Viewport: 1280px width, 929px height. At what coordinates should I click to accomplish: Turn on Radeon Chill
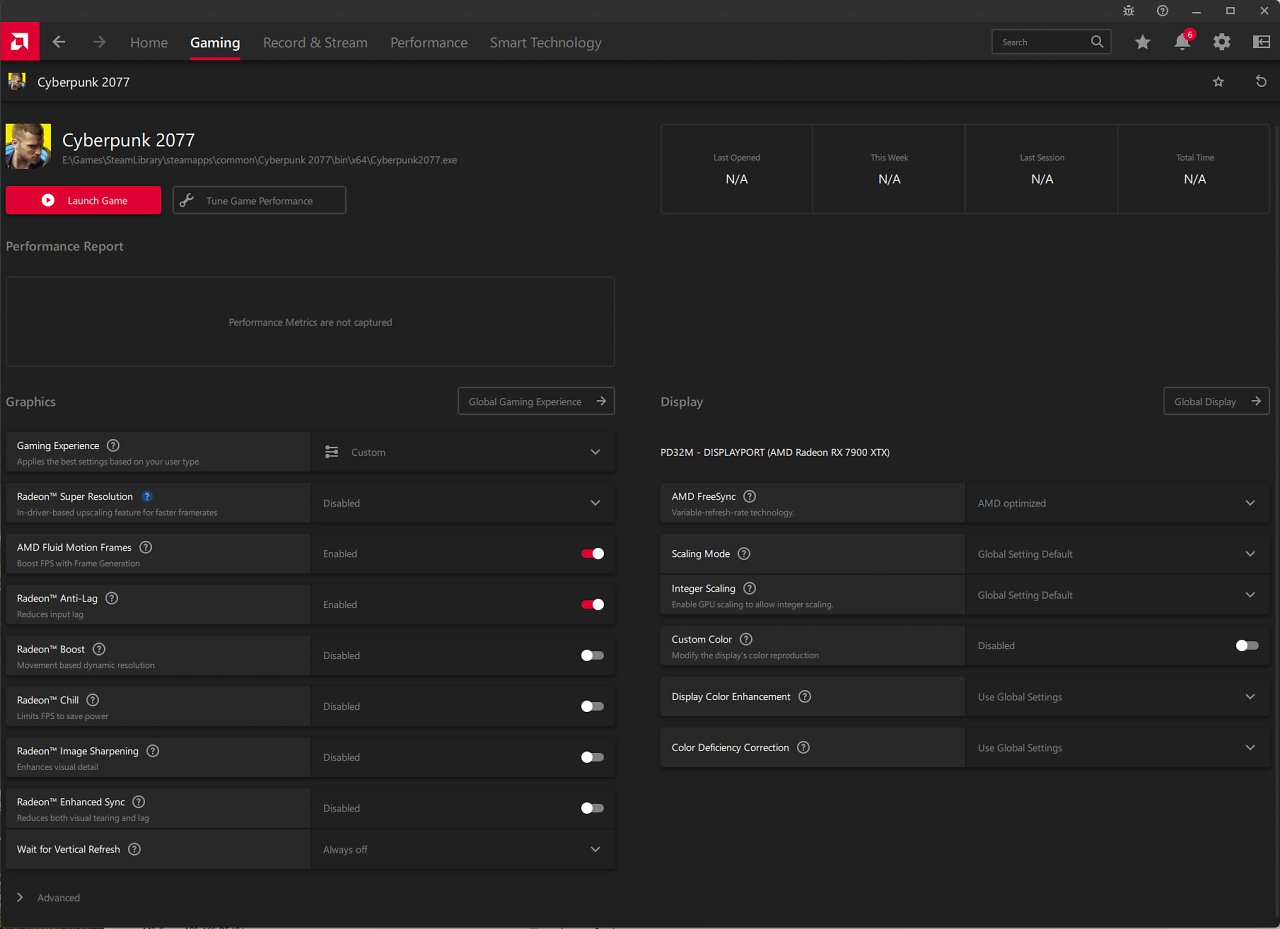(593, 707)
